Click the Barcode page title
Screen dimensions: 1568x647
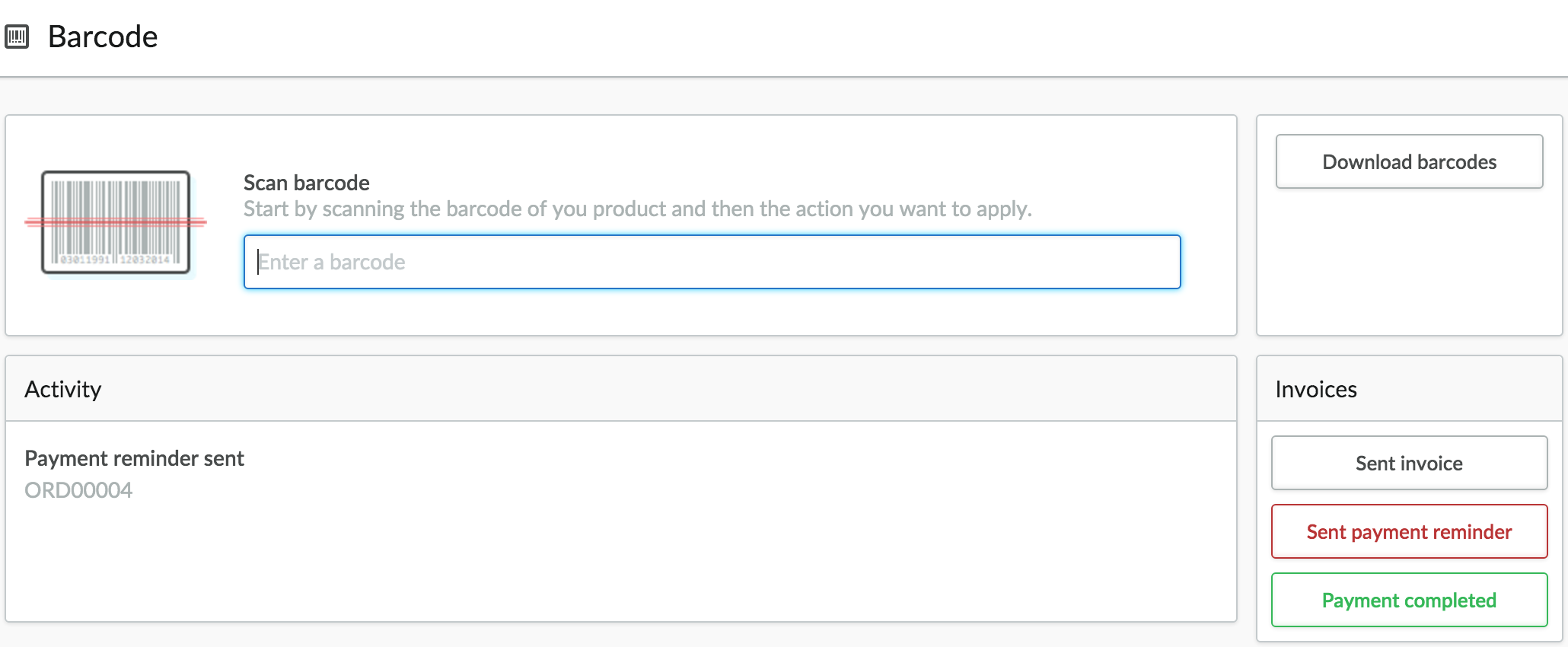click(x=103, y=37)
